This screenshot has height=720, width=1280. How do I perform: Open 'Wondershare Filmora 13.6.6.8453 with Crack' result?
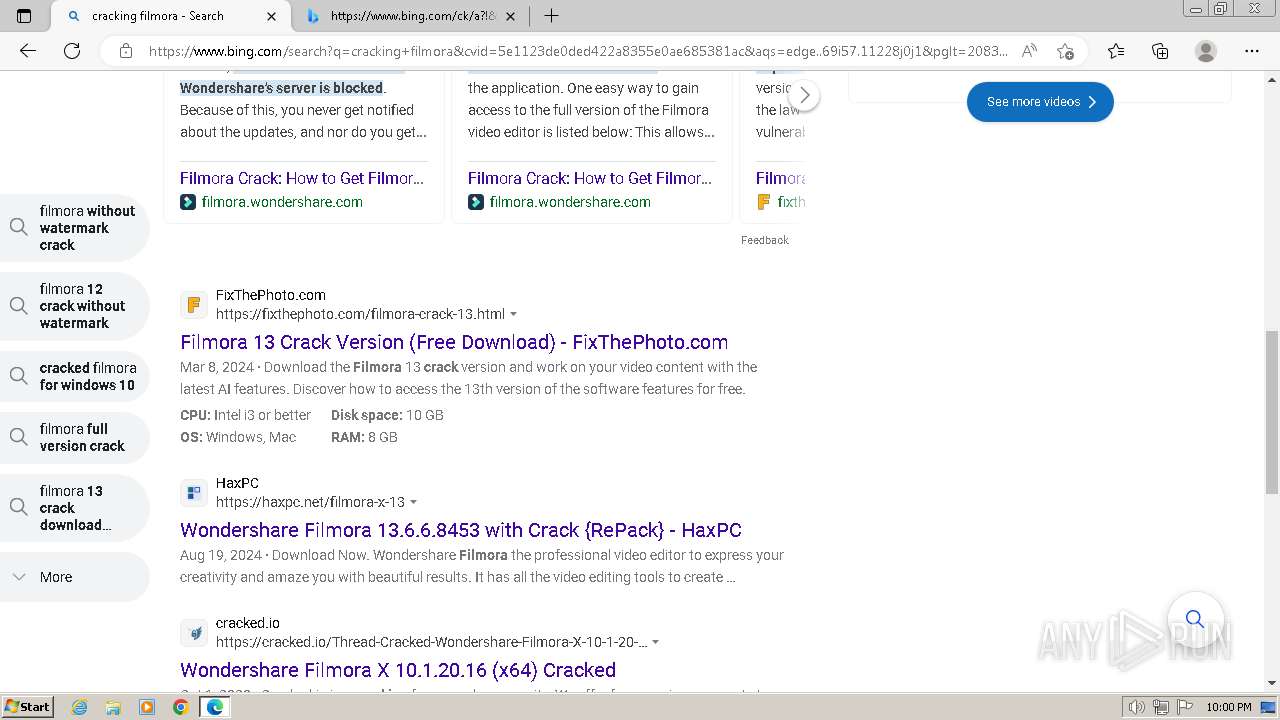point(461,530)
